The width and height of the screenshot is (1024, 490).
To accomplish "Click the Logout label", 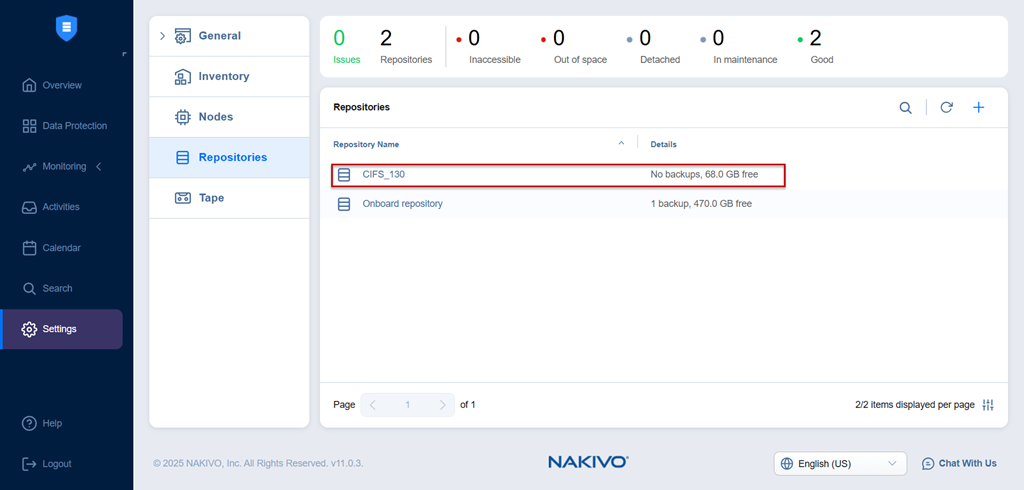I will 57,464.
